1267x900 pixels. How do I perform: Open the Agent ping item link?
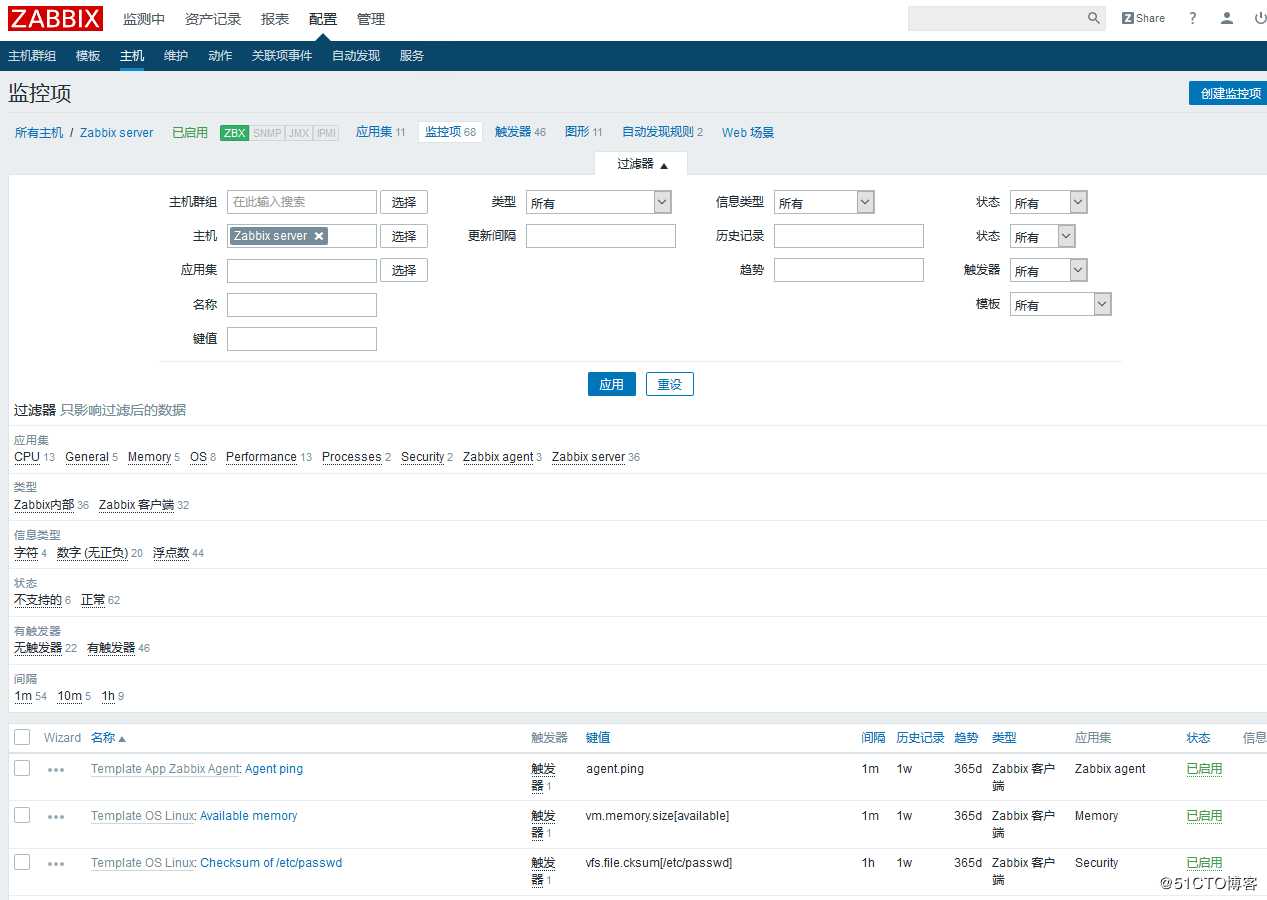[x=274, y=769]
